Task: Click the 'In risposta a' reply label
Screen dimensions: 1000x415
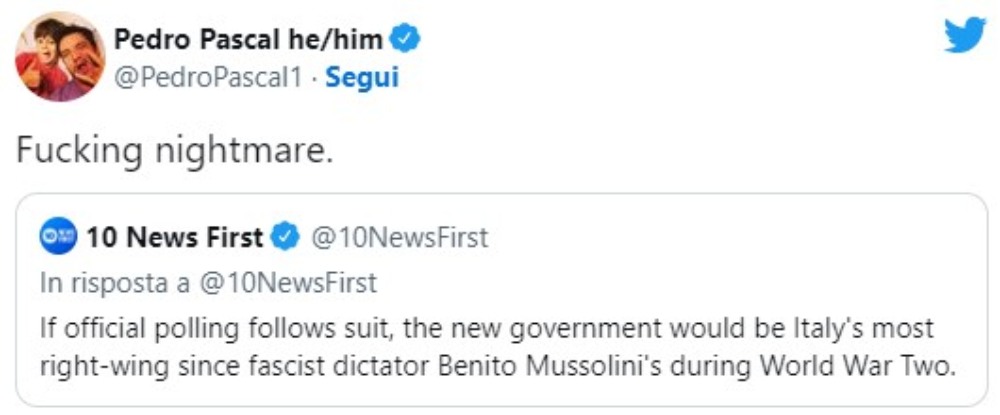Action: click(x=115, y=283)
